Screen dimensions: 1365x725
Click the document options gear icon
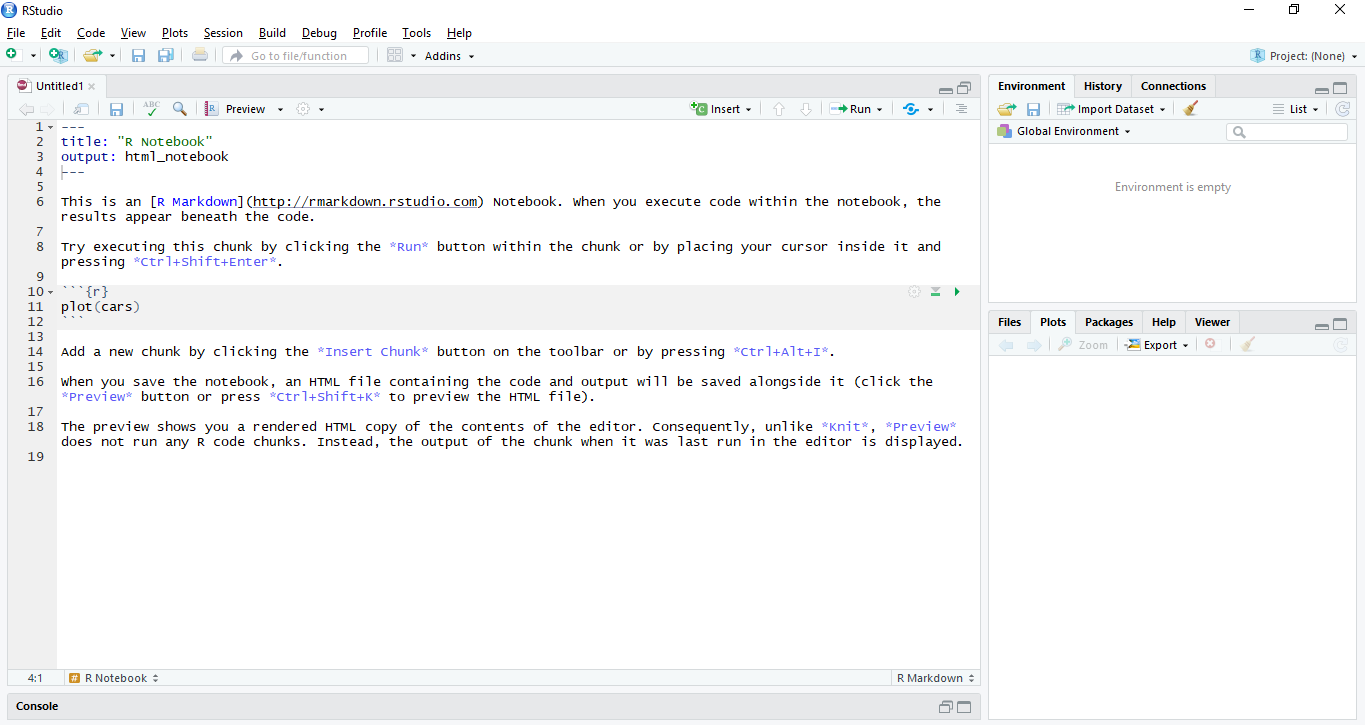click(x=303, y=109)
